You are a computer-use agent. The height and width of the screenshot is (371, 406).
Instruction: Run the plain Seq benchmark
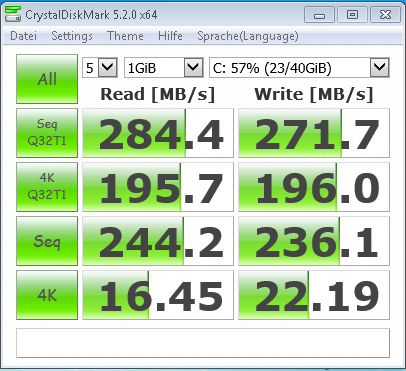click(x=47, y=241)
